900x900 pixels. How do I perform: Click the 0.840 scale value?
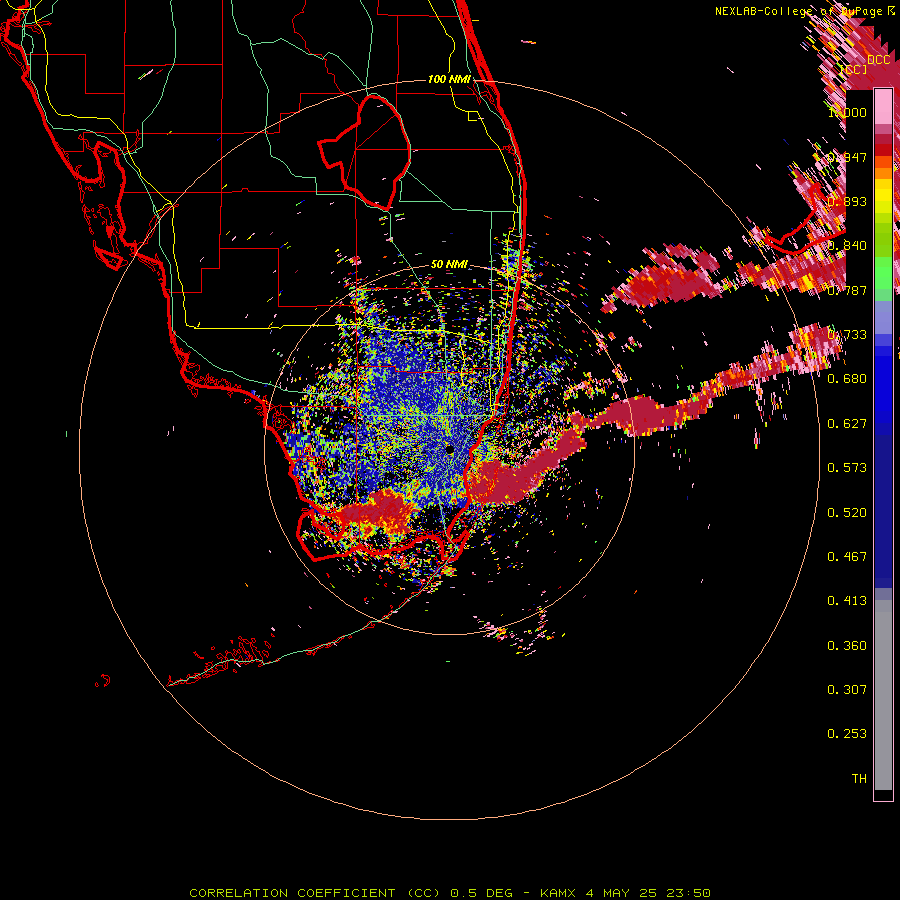(x=847, y=246)
